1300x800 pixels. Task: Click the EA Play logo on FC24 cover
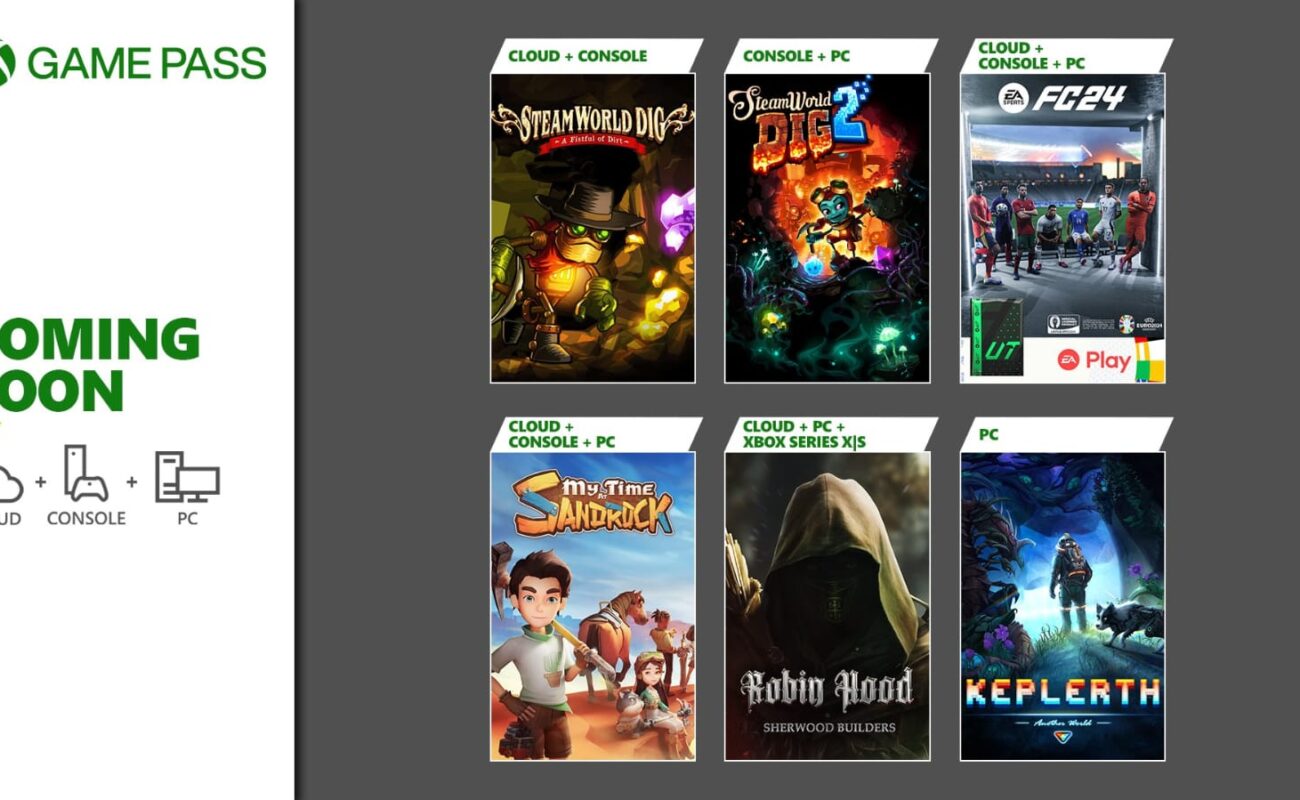pyautogui.click(x=1095, y=360)
